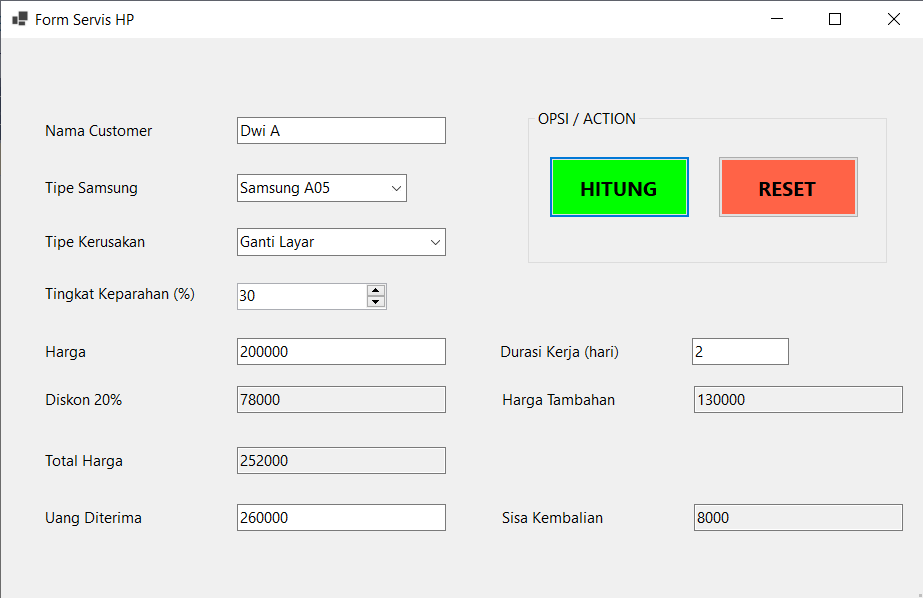Select the Durasi Kerja input field
The image size is (923, 598).
coord(741,351)
